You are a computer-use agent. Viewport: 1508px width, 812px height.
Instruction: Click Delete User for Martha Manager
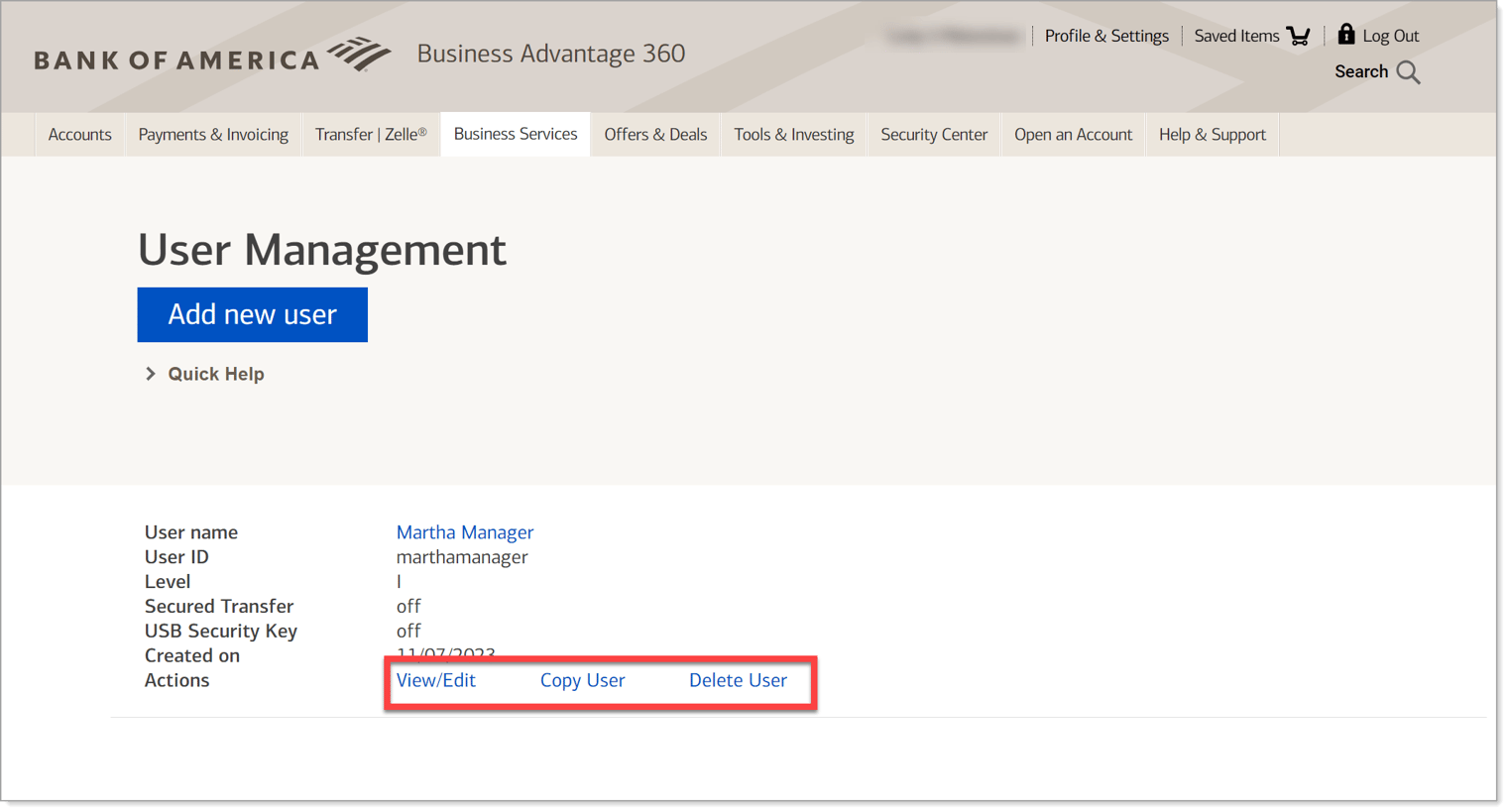(738, 680)
